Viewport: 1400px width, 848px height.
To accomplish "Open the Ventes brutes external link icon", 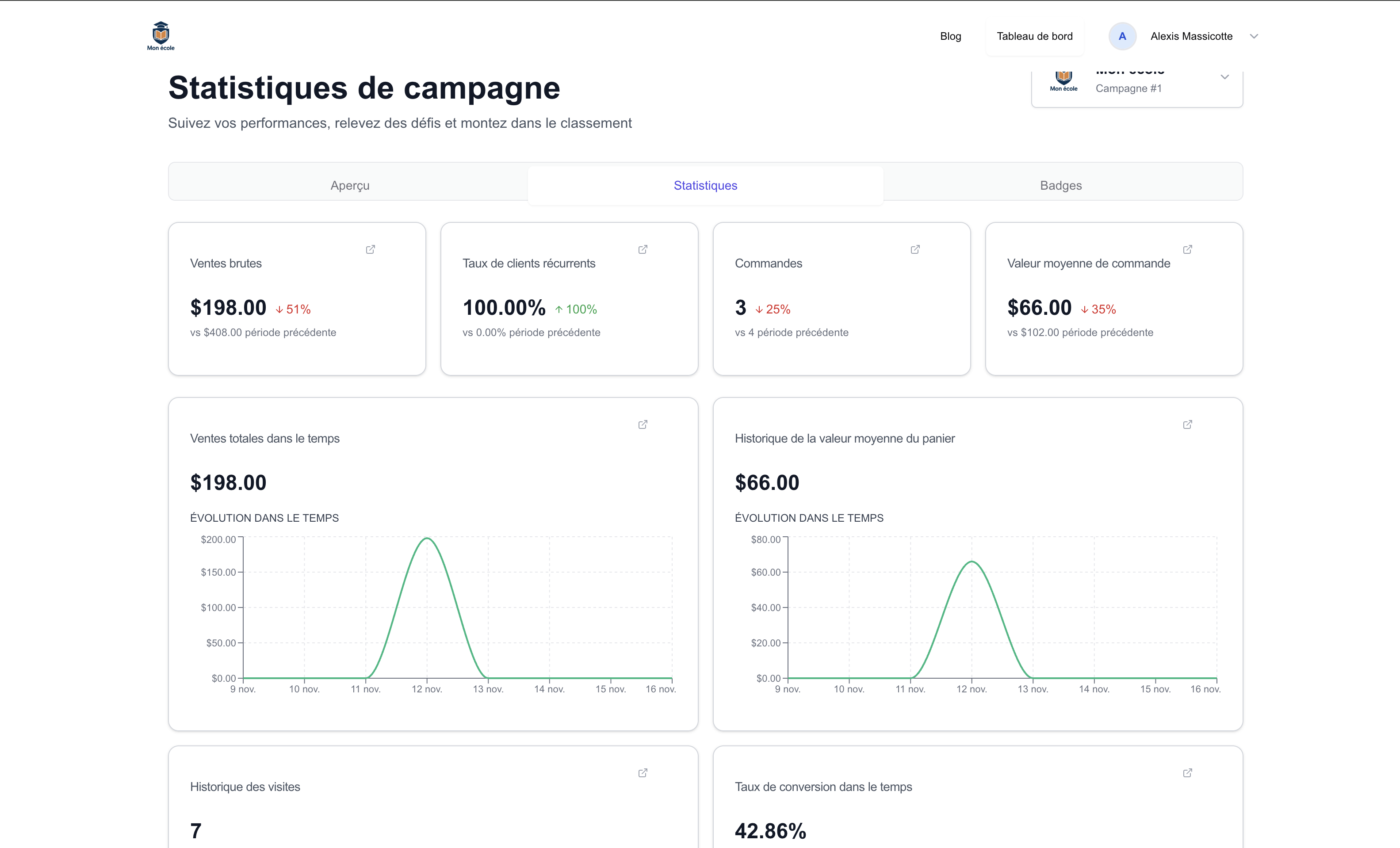I will click(x=371, y=249).
